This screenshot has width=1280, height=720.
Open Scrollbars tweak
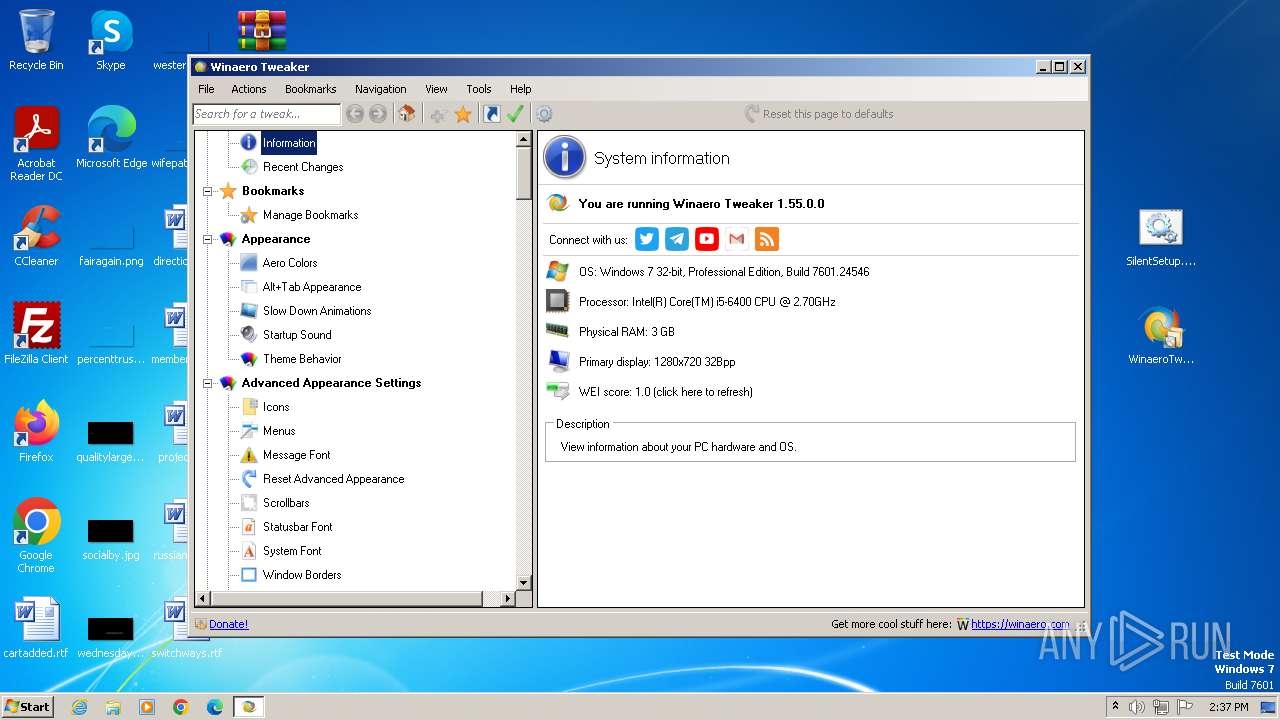(286, 503)
